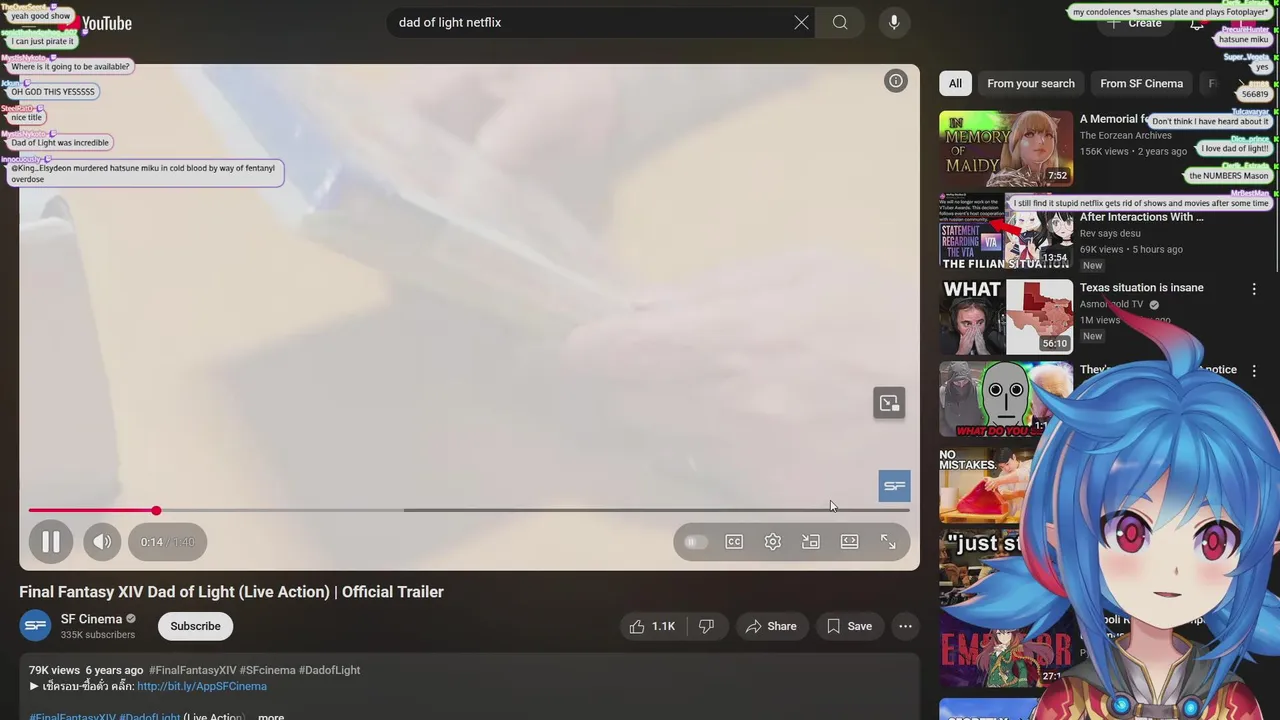This screenshot has height=720, width=1280.
Task: Like the video
Action: 652,626
